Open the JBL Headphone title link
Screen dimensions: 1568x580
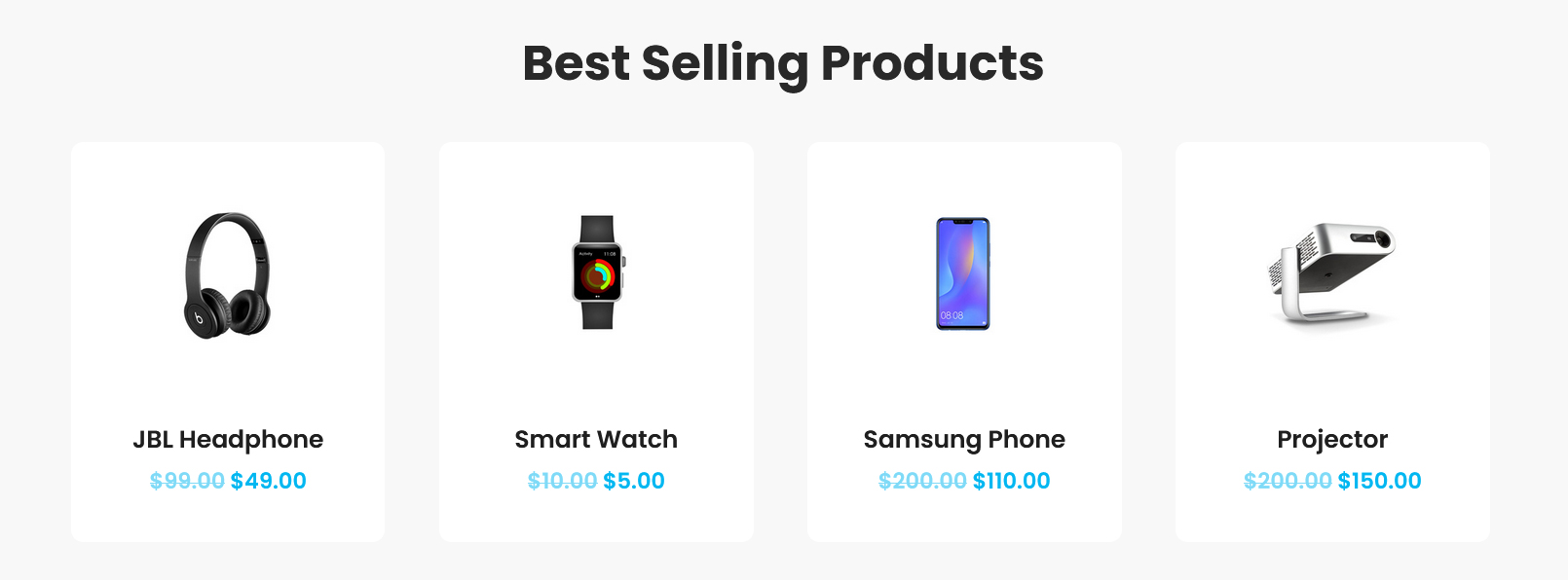point(228,440)
